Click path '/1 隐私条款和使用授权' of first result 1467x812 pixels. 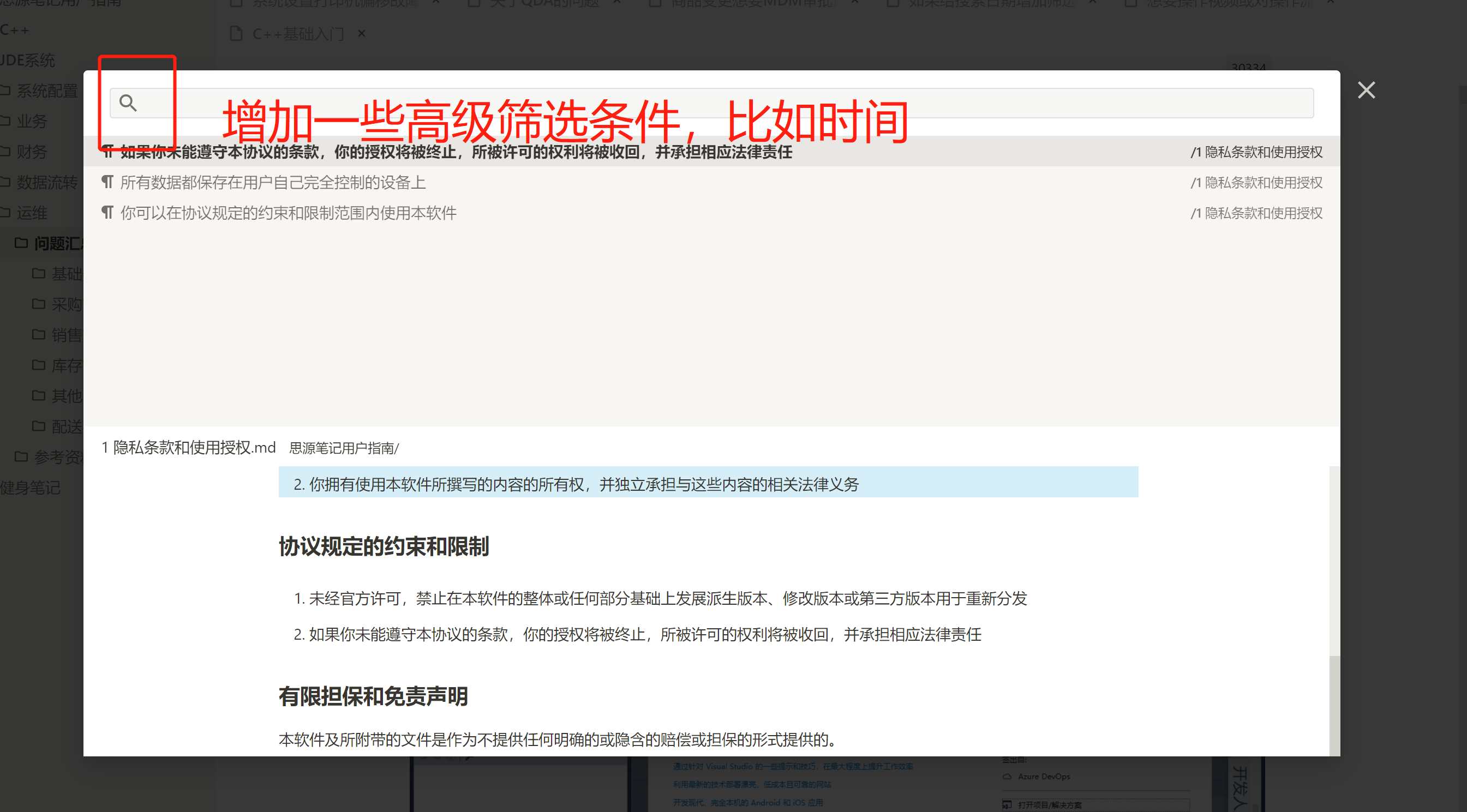pos(1256,152)
